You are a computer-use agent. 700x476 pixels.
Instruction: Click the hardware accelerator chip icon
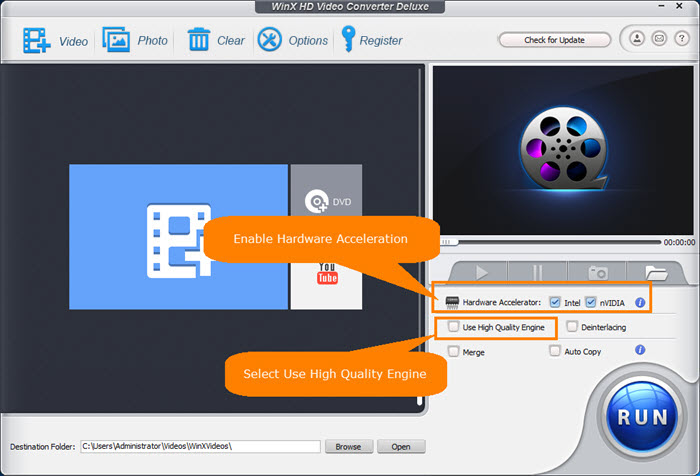point(452,302)
